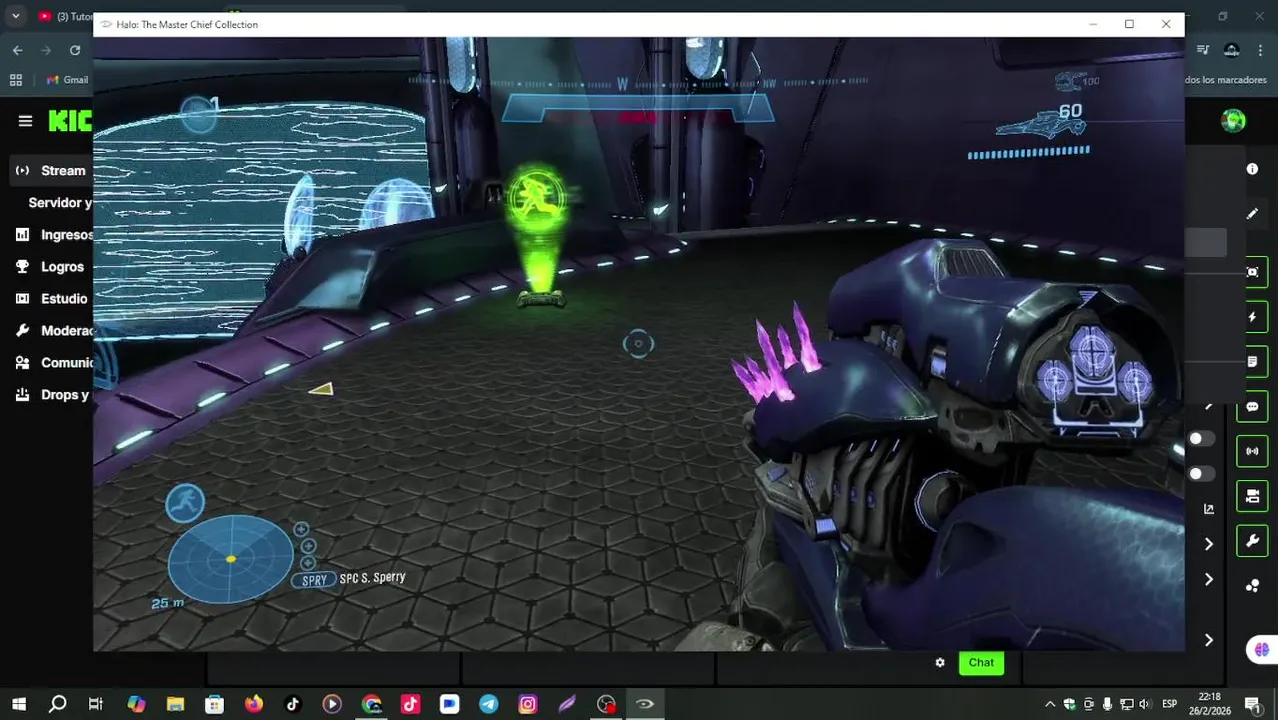Toggle the switch beside the broadcast signal icon

pyautogui.click(x=1200, y=439)
